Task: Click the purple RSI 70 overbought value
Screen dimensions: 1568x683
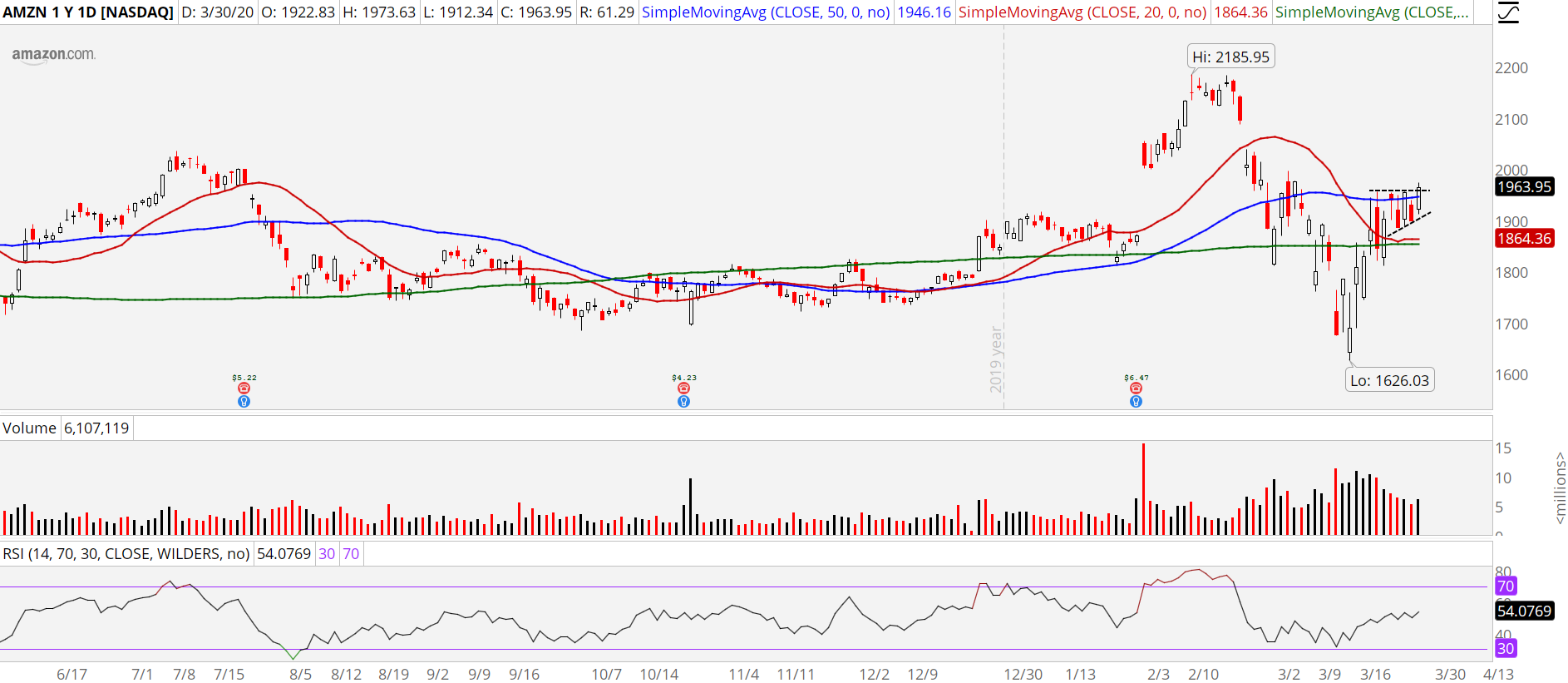Action: click(351, 554)
